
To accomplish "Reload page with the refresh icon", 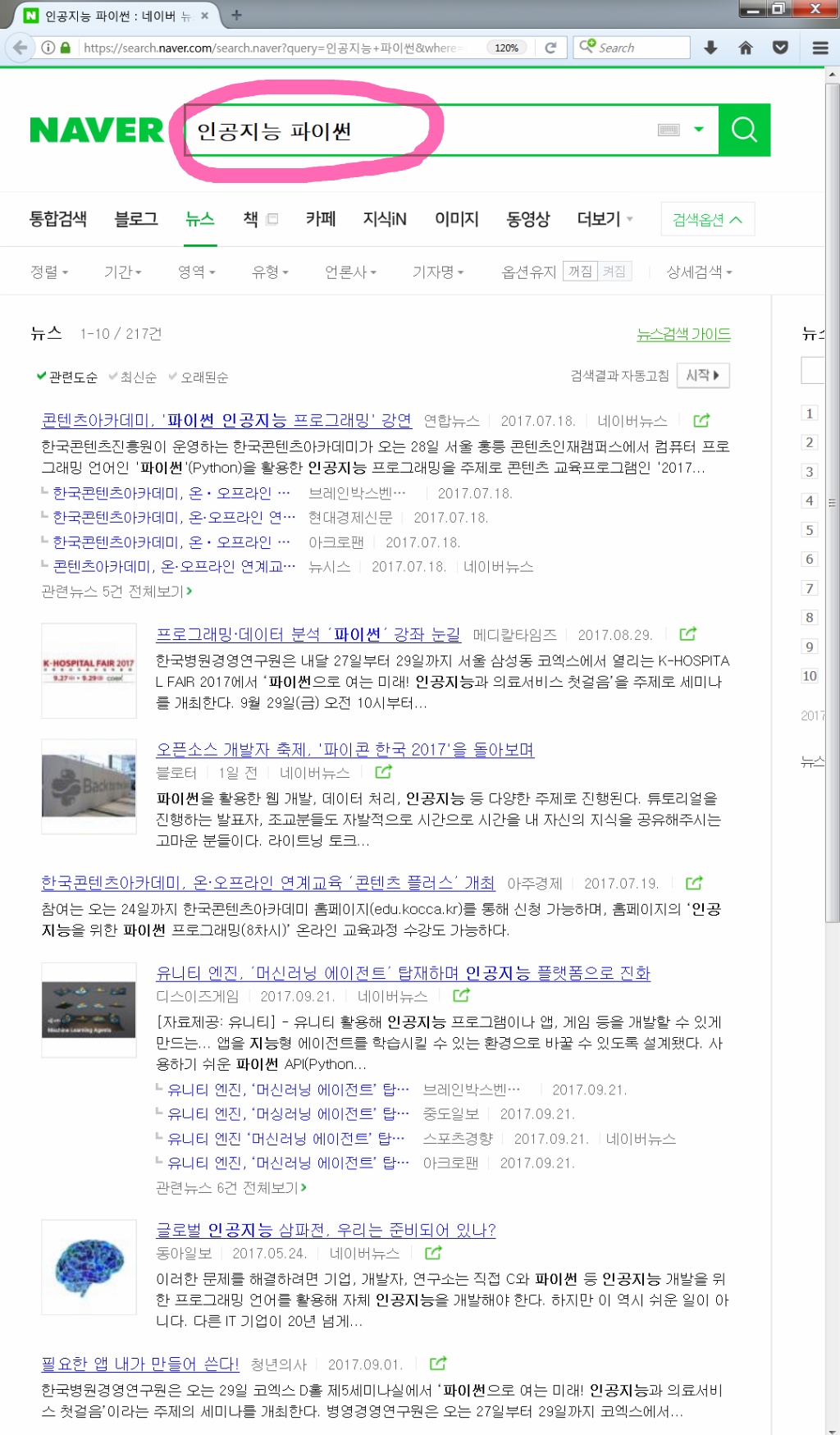I will pyautogui.click(x=550, y=48).
